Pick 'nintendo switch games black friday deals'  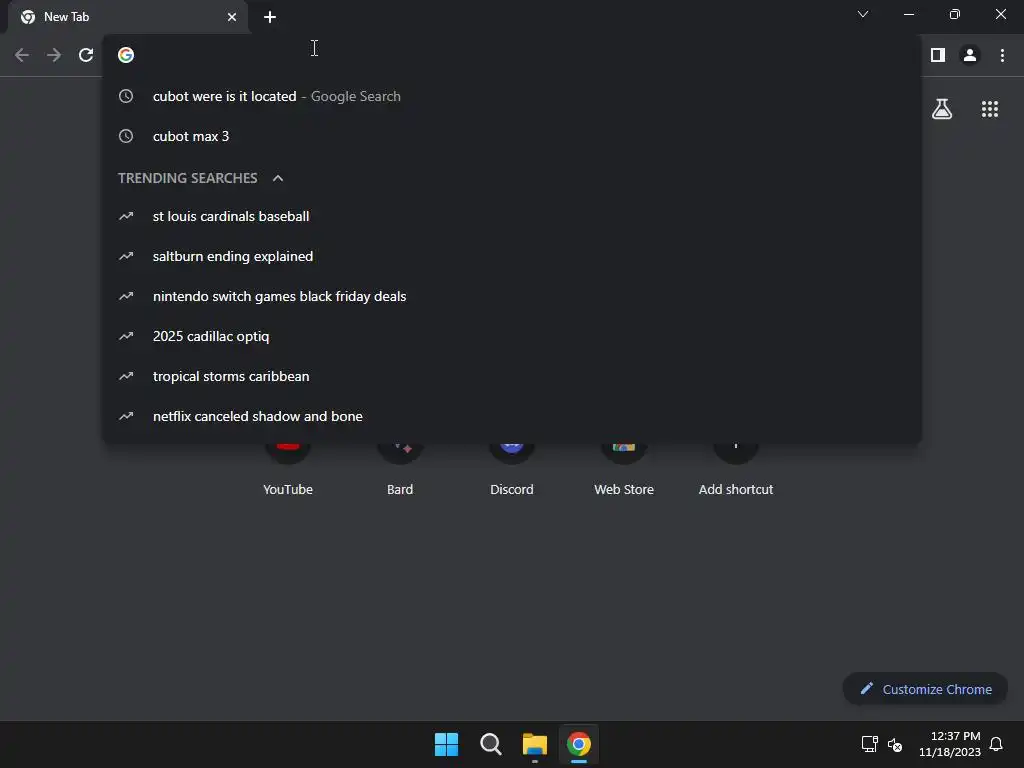[x=511, y=296]
